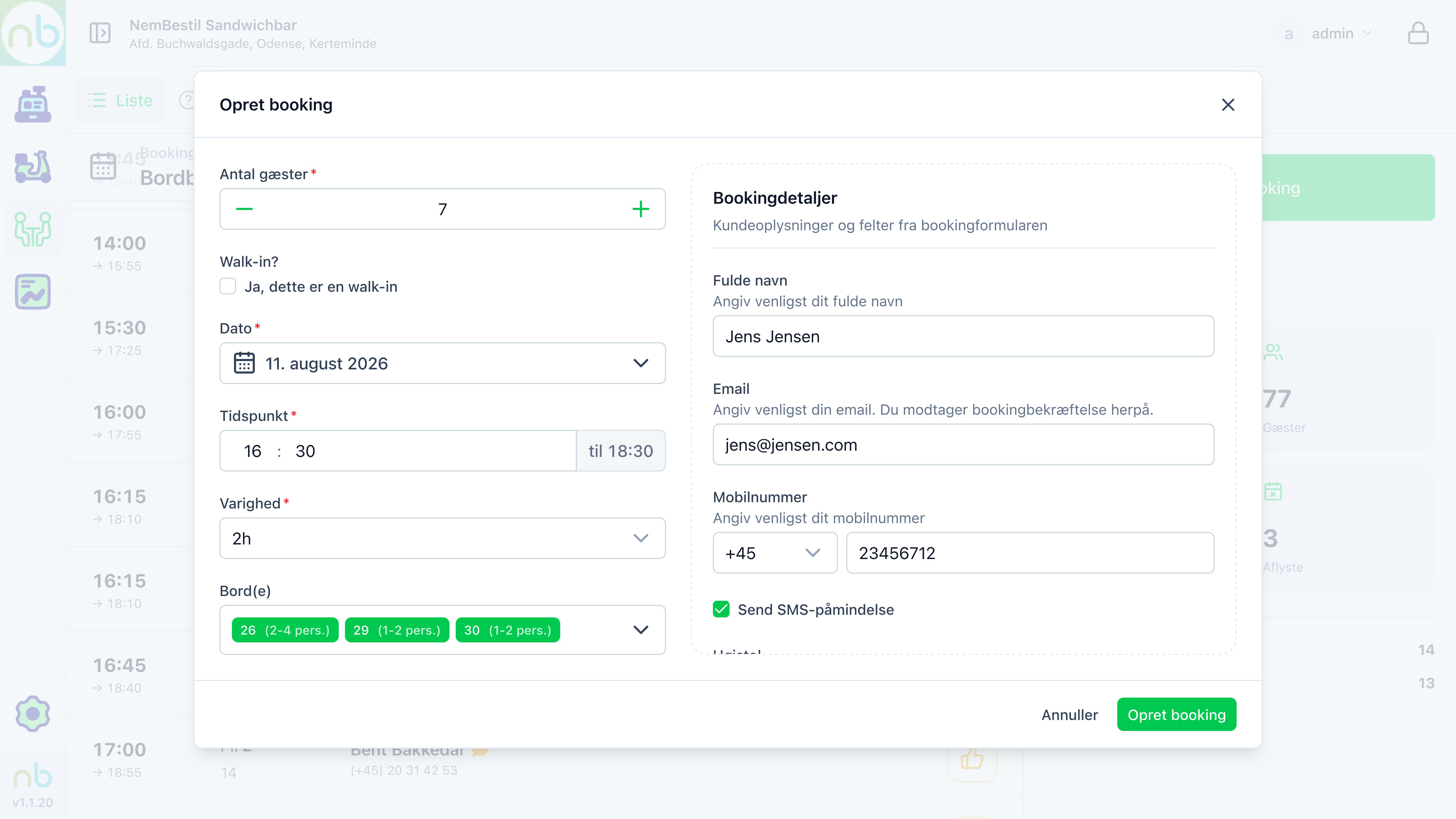
Task: Toggle the sidebar collapse icon
Action: 100,33
